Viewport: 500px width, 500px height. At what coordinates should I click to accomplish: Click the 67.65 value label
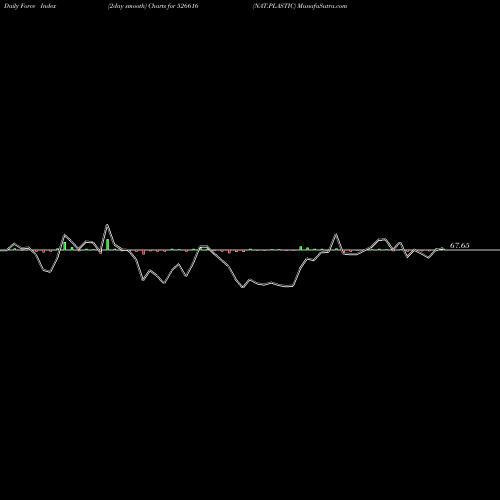[460, 245]
